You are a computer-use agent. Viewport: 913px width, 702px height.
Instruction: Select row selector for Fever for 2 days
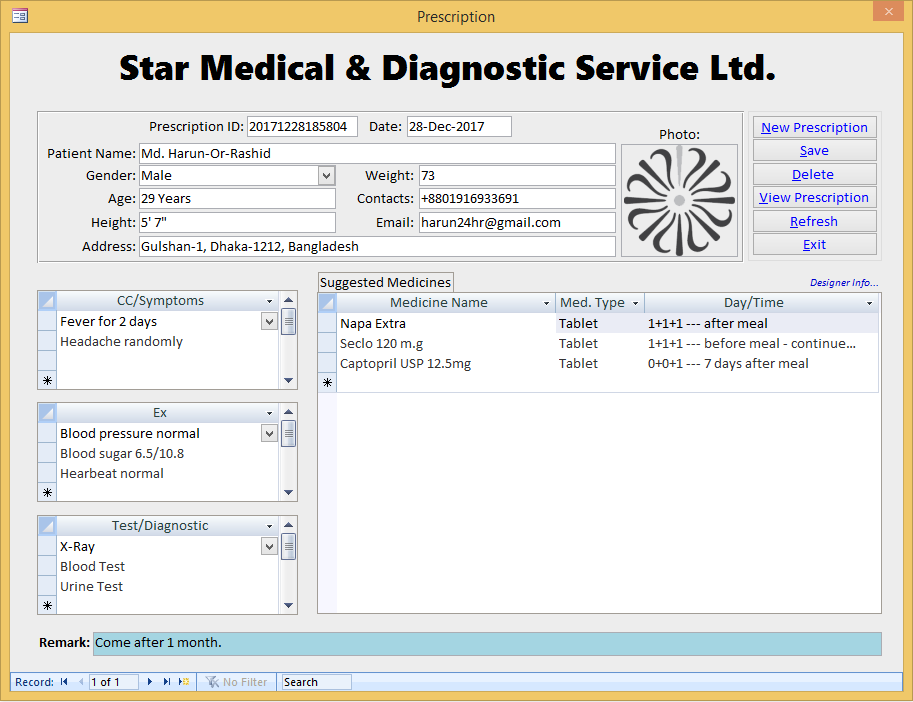click(x=47, y=321)
